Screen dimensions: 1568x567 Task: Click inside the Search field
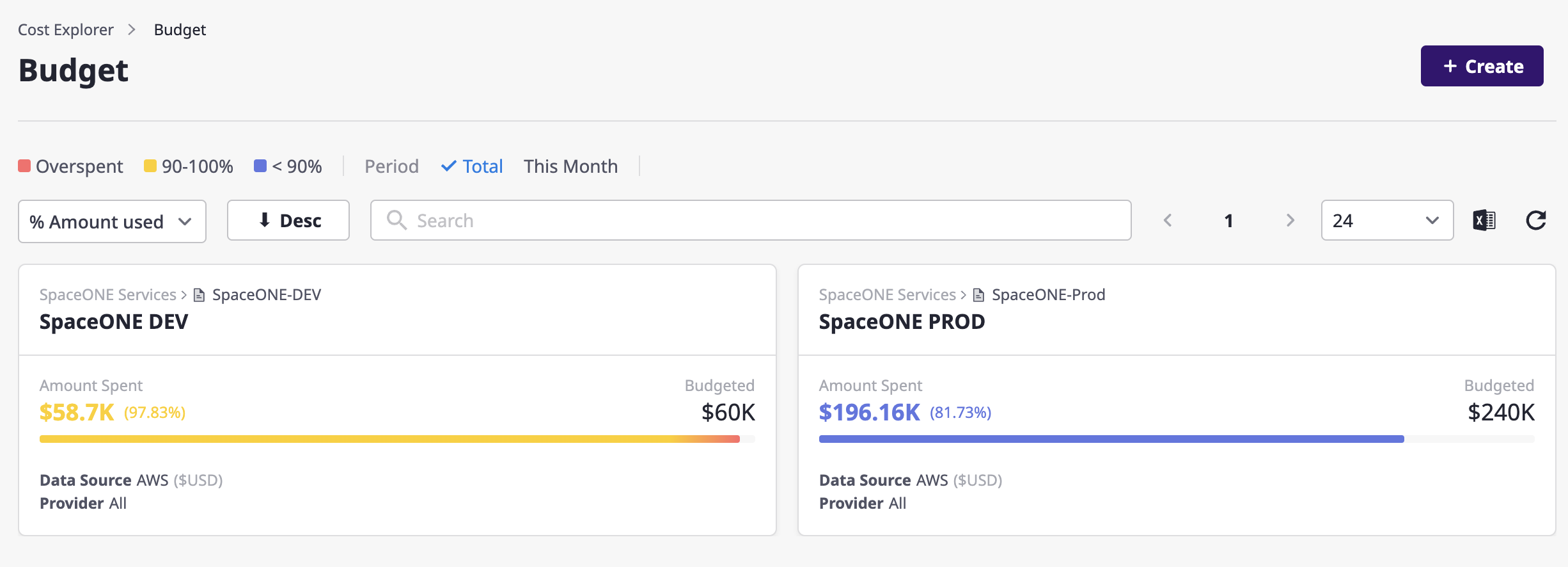(751, 220)
